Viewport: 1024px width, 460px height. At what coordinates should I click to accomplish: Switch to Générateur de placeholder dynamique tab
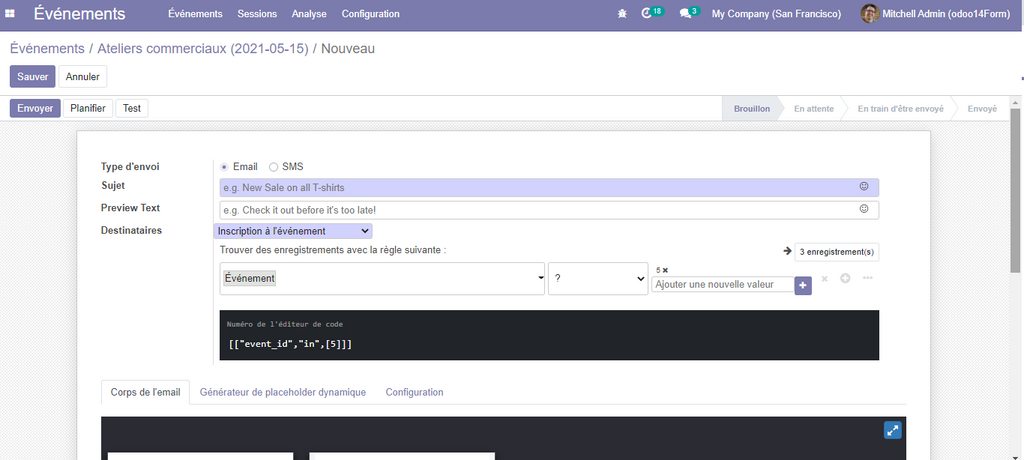283,393
